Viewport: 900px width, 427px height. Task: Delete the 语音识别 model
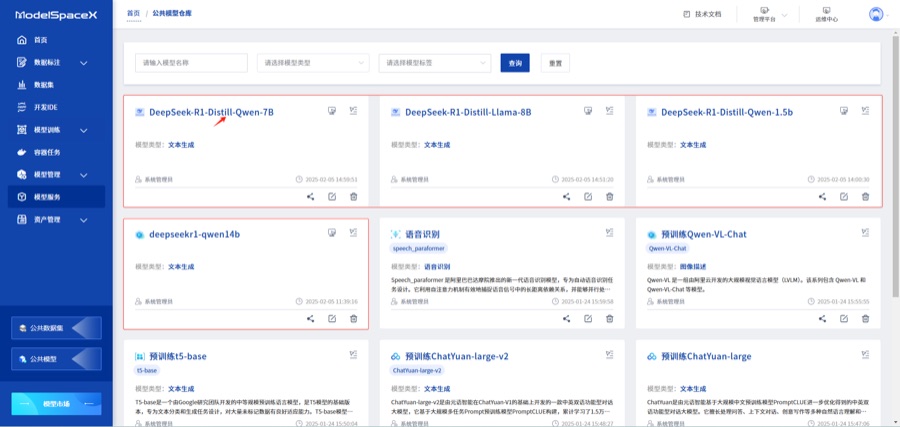(x=610, y=319)
